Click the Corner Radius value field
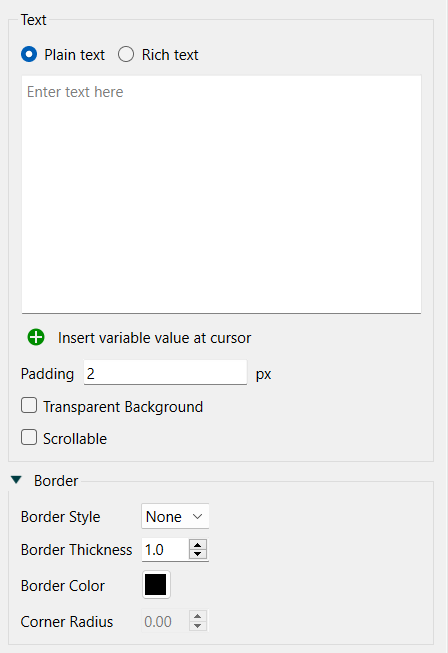Viewport: 448px width, 653px height. click(166, 621)
